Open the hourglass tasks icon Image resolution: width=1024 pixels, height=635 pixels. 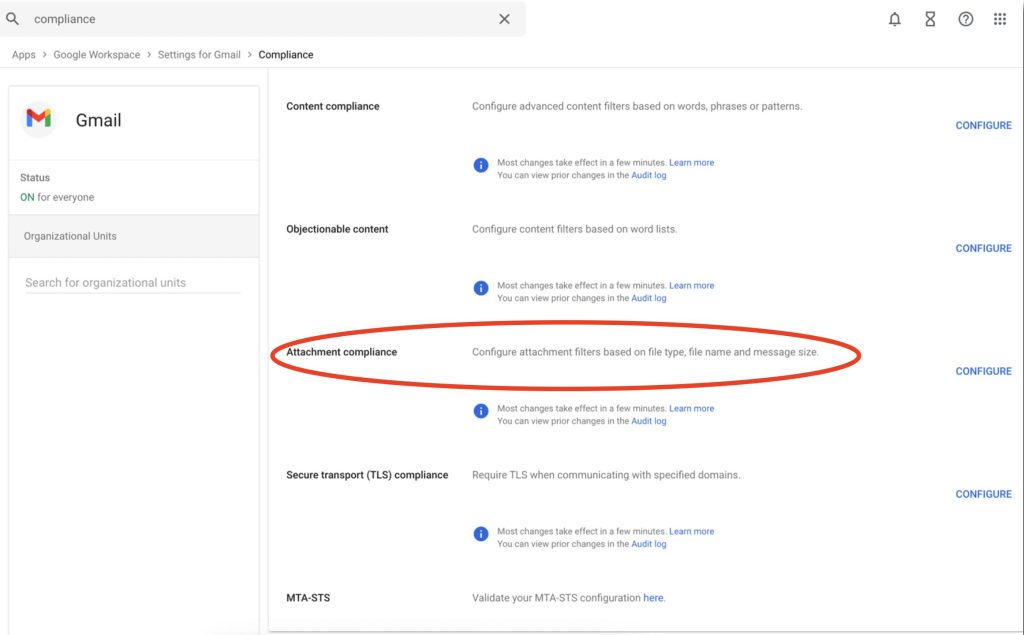click(x=930, y=19)
